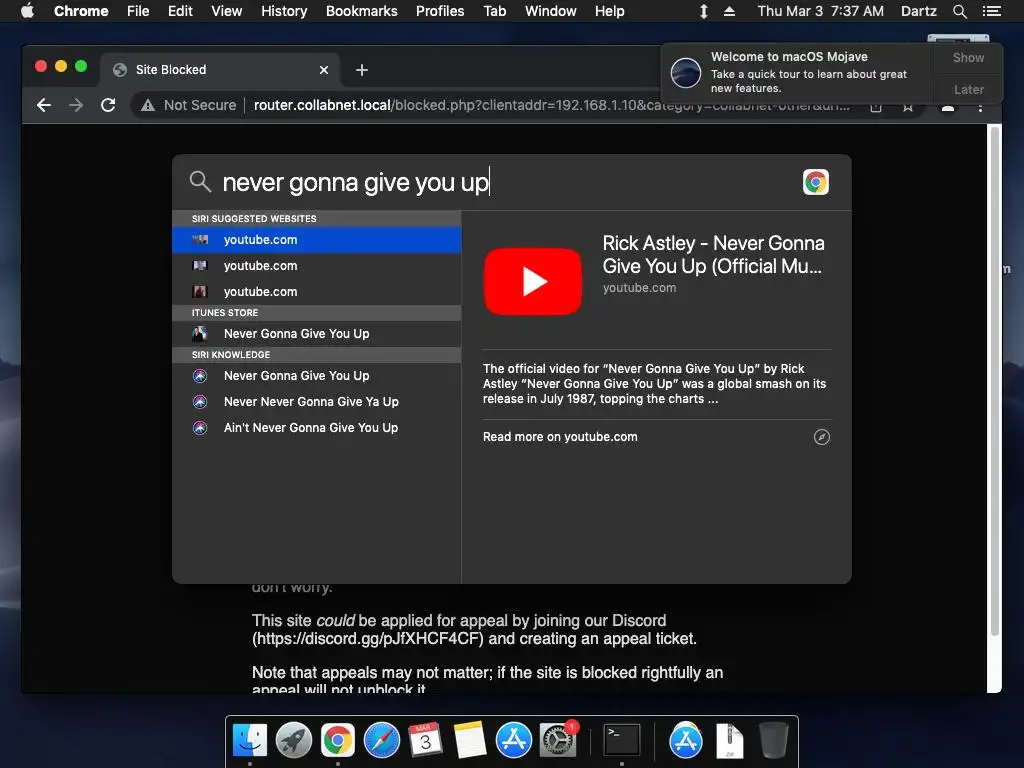Open Notes from the Dock
Image resolution: width=1024 pixels, height=768 pixels.
pyautogui.click(x=469, y=741)
